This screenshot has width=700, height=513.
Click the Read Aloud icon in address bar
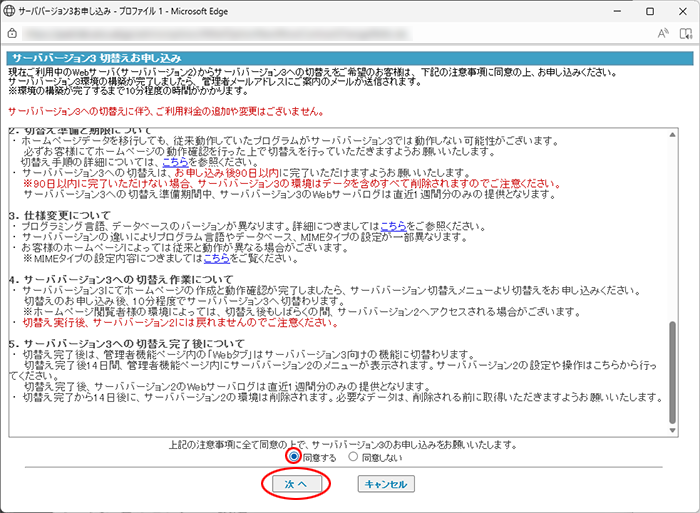point(634,33)
